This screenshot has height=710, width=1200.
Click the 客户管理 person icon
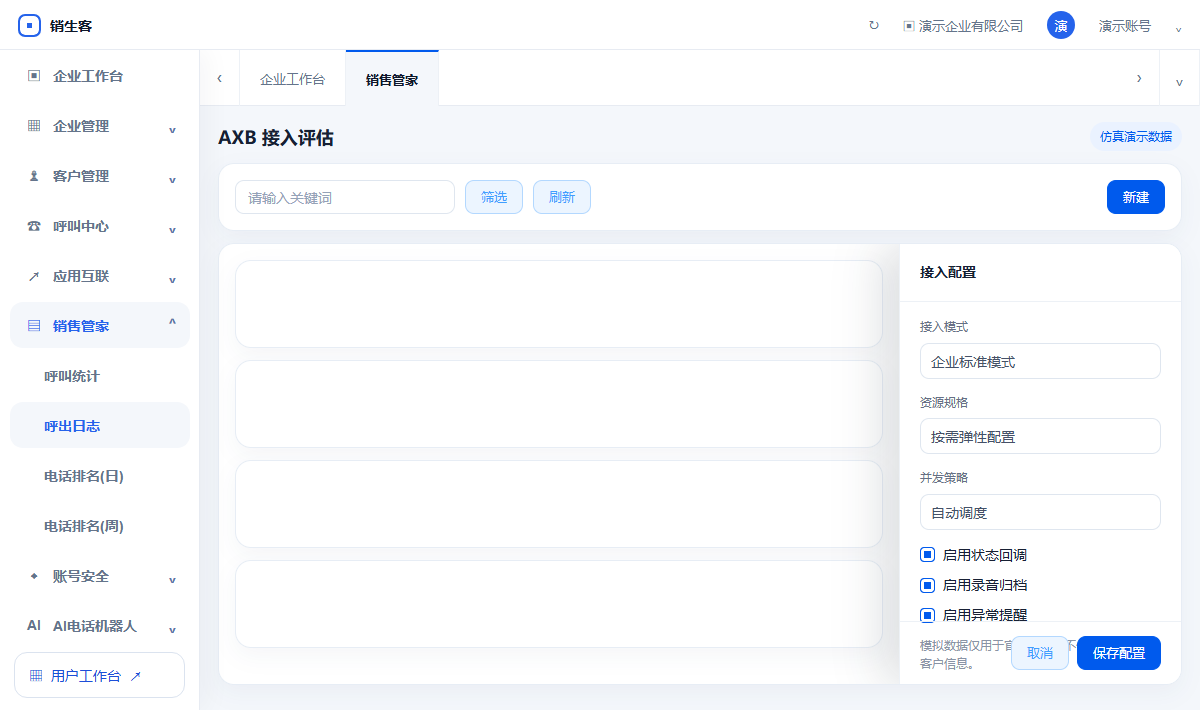click(x=34, y=176)
